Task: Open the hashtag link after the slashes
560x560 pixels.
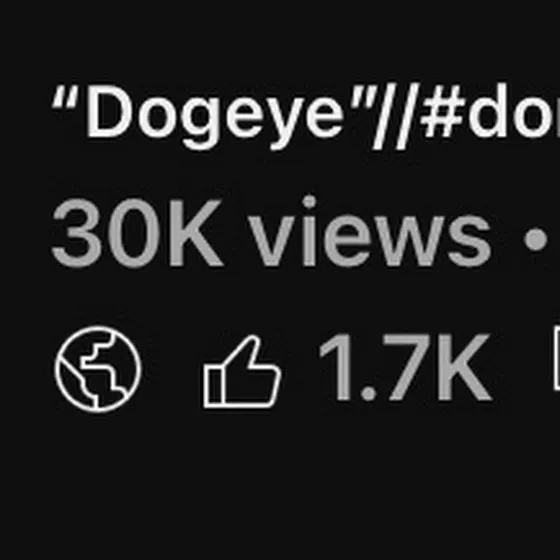Action: tap(490, 111)
